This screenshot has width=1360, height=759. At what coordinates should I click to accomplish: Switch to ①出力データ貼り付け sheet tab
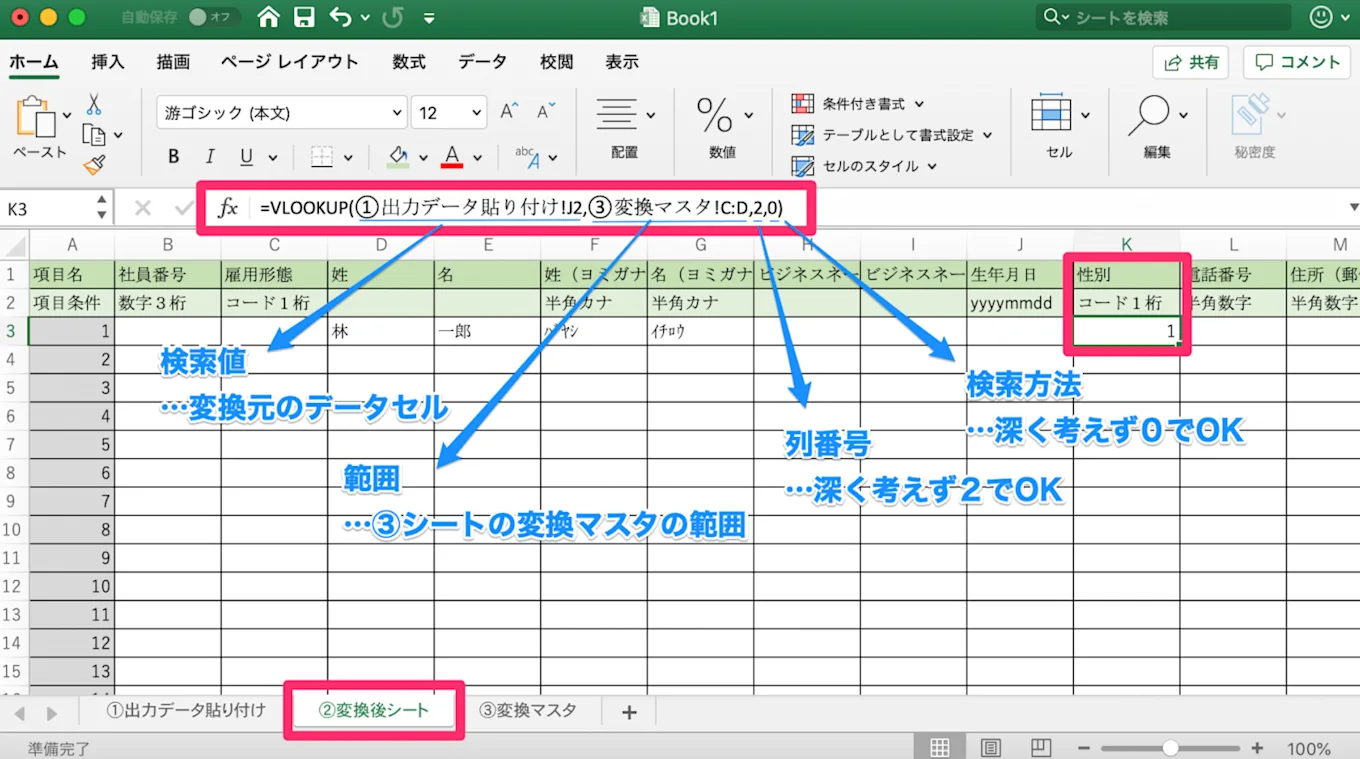tap(186, 711)
